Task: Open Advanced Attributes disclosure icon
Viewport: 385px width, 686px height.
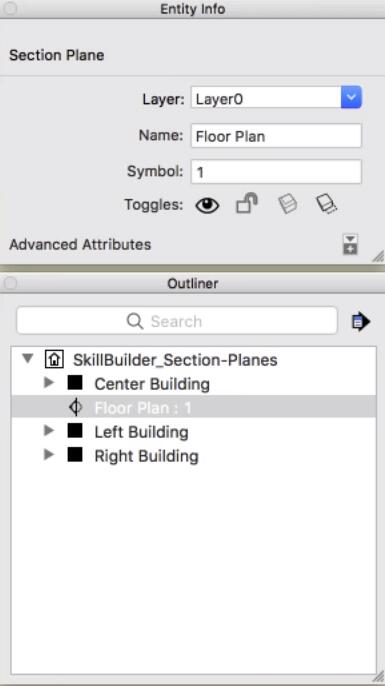Action: [x=350, y=244]
